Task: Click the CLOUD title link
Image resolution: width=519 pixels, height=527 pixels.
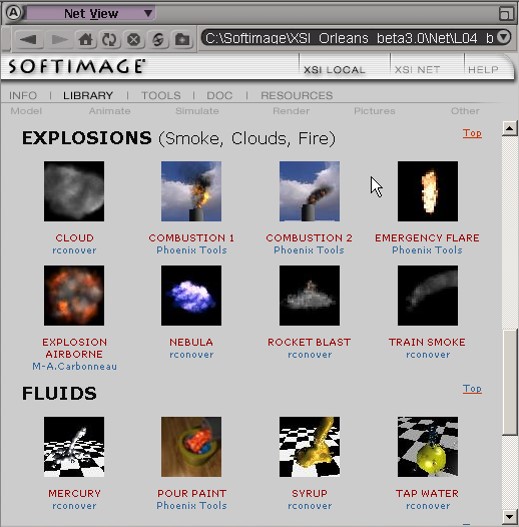Action: [x=74, y=238]
